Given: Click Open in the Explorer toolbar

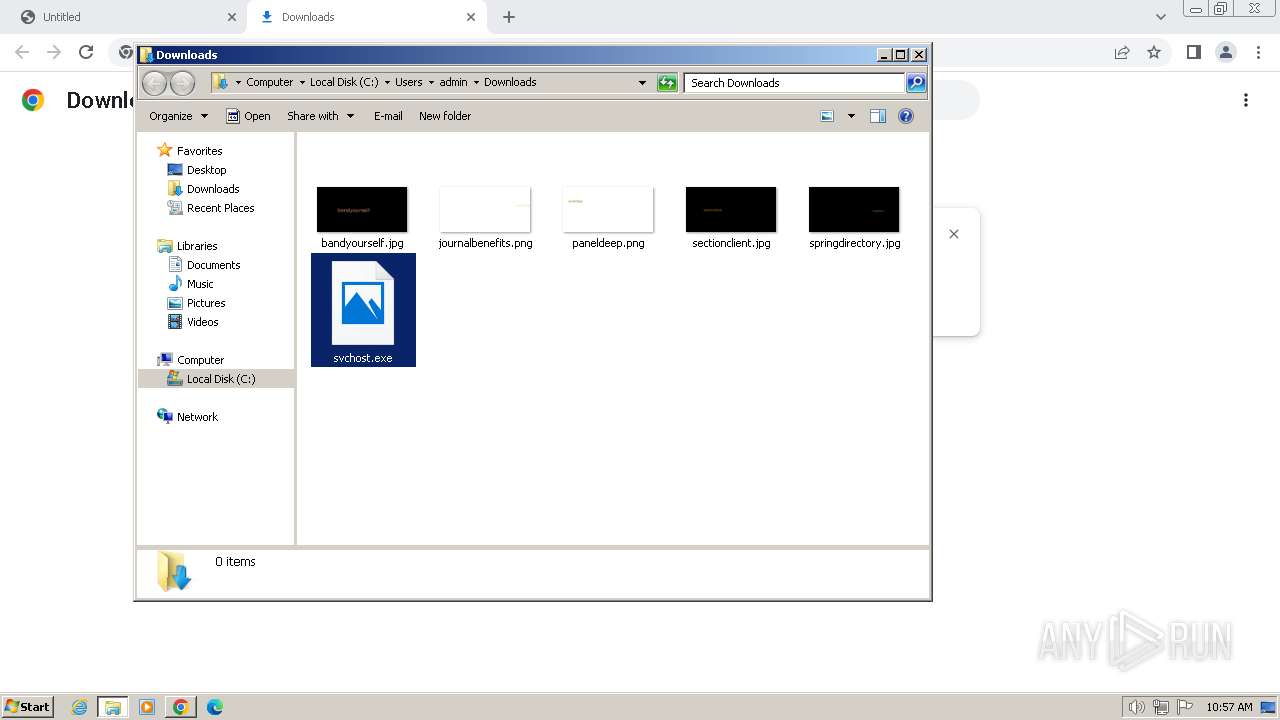Looking at the screenshot, I should pos(248,116).
